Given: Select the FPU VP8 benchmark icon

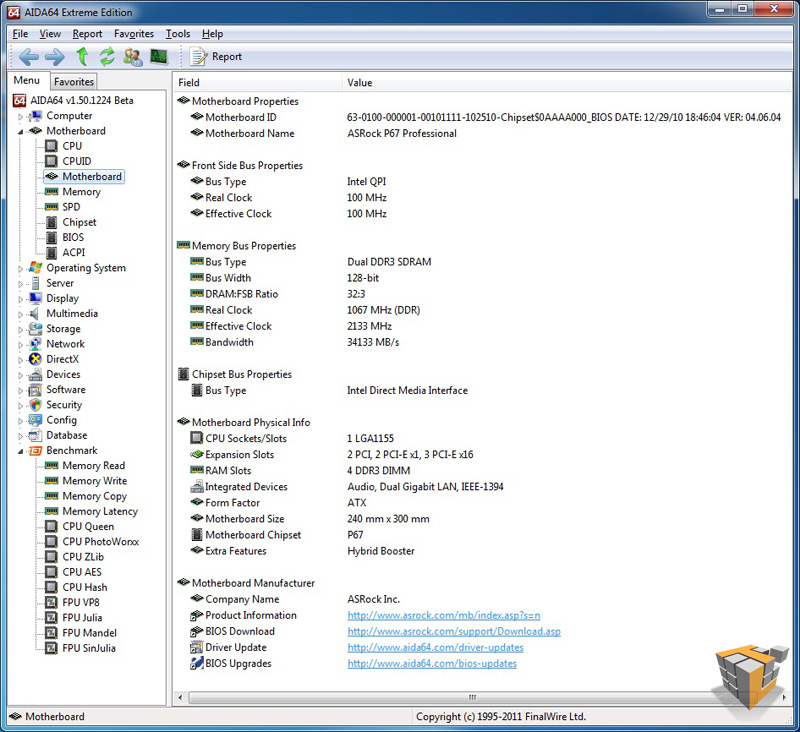Looking at the screenshot, I should pyautogui.click(x=51, y=602).
